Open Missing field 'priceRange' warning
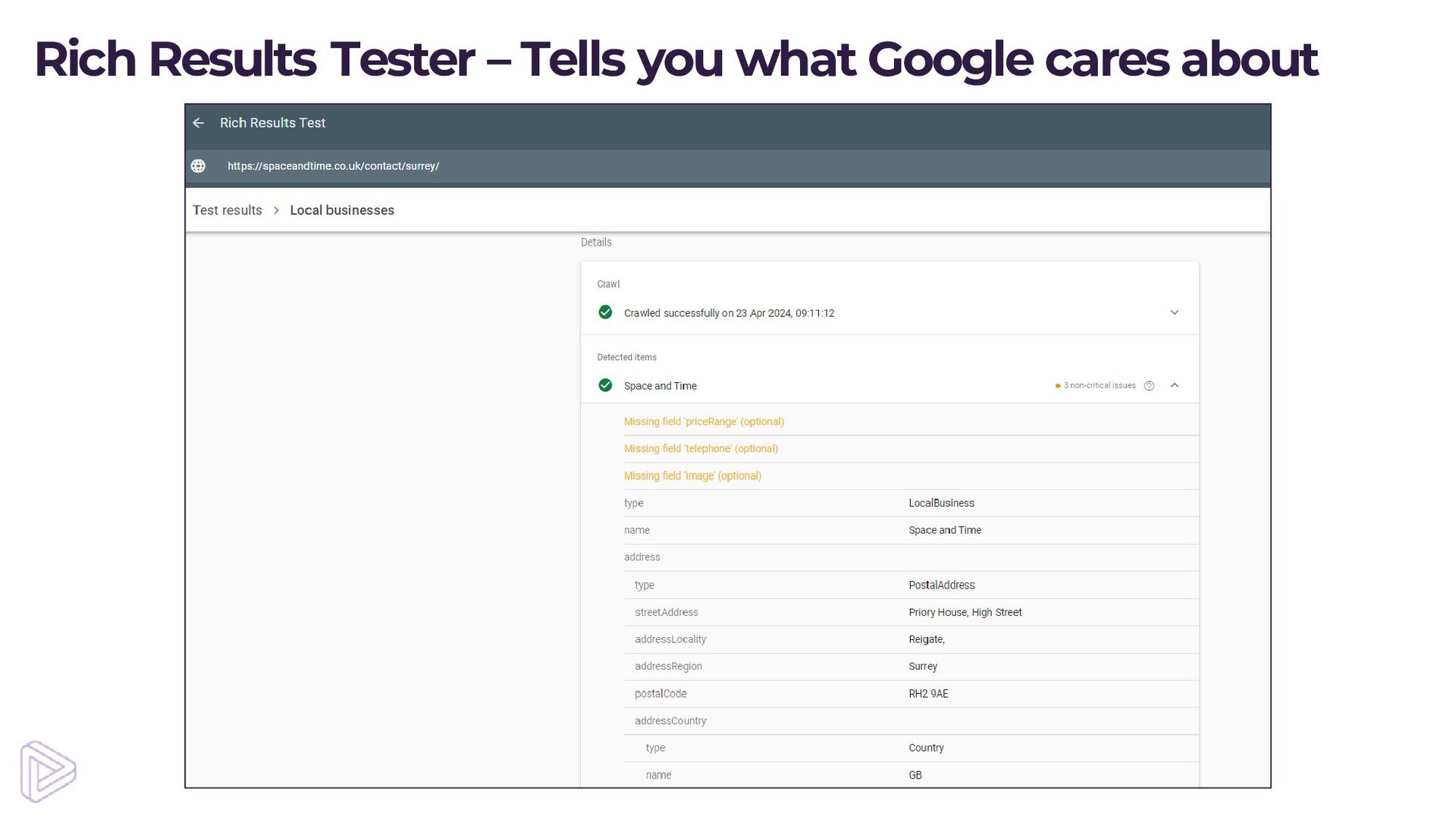The width and height of the screenshot is (1456, 819). (704, 422)
